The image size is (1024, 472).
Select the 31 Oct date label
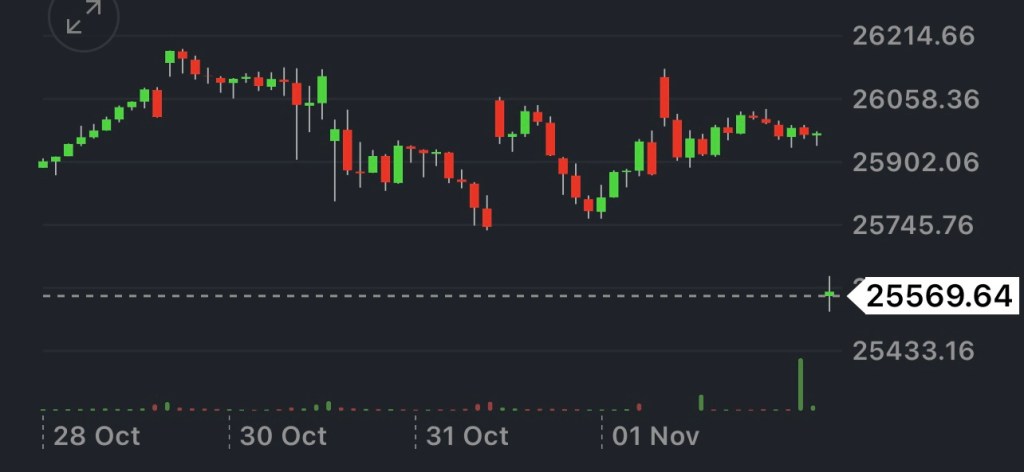[467, 436]
